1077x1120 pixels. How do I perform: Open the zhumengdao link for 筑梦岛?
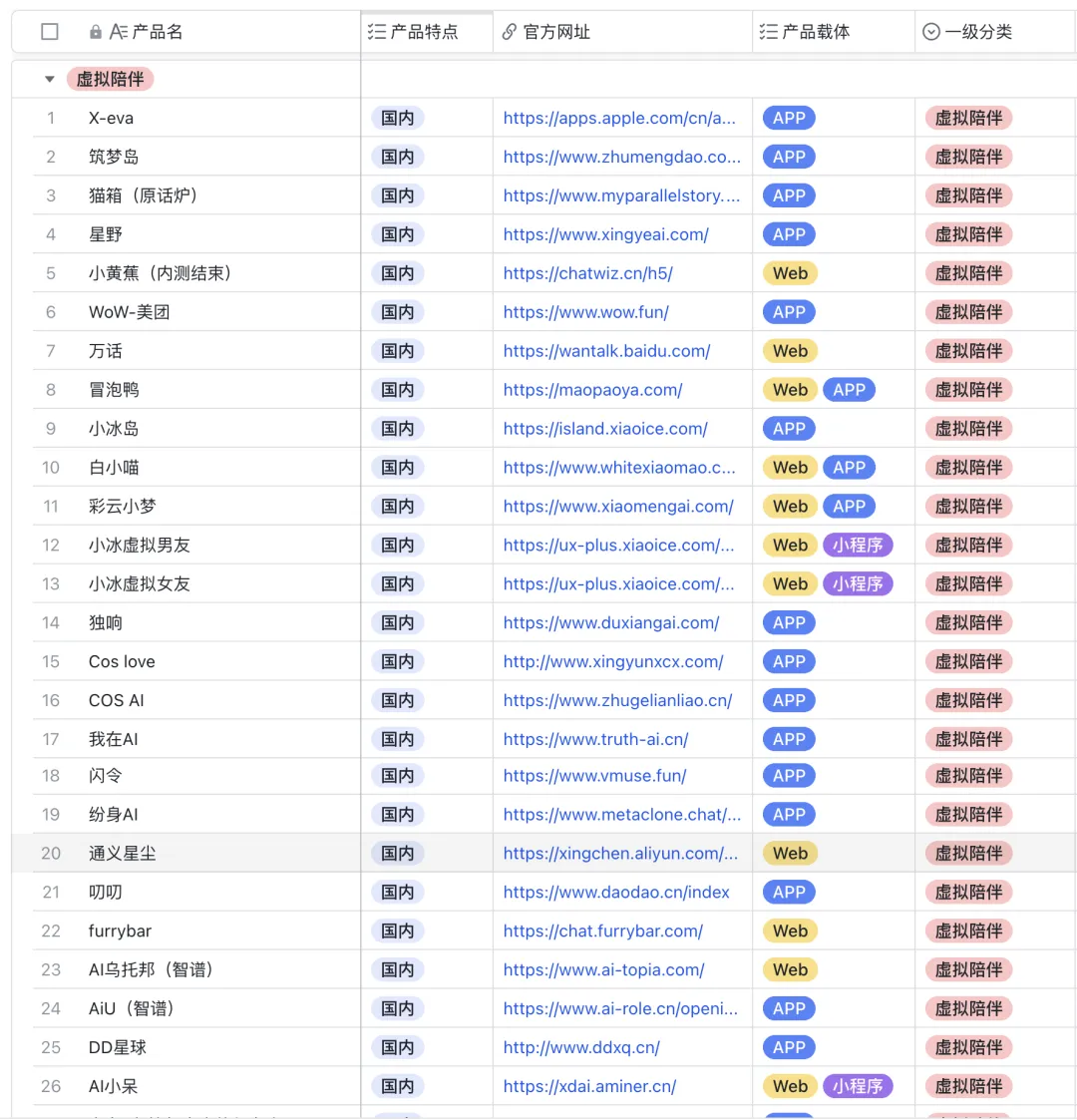(x=622, y=157)
